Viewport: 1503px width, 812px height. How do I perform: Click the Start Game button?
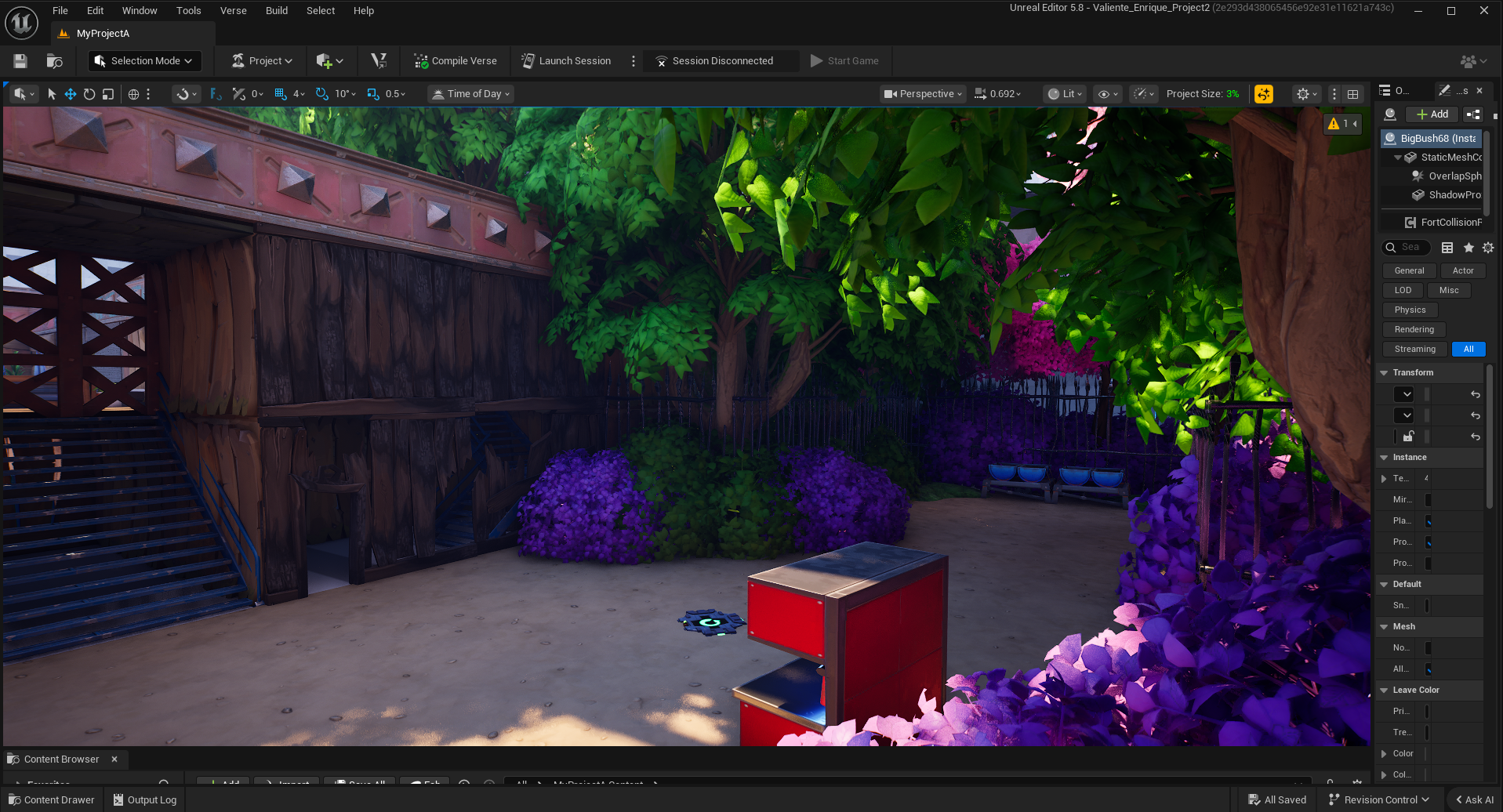pyautogui.click(x=844, y=61)
